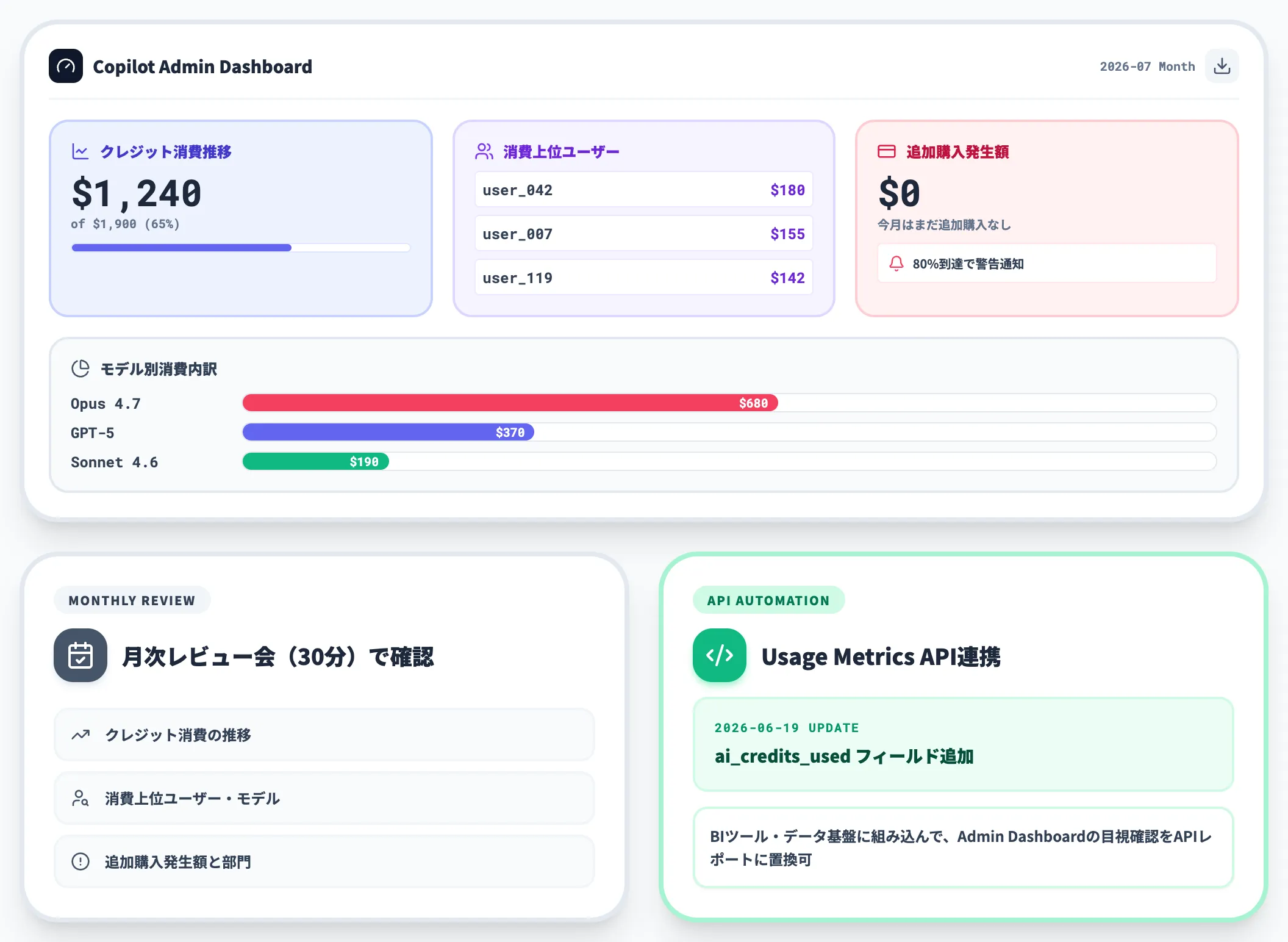Click the dashboard gauge logo icon
1288x942 pixels.
tap(66, 66)
